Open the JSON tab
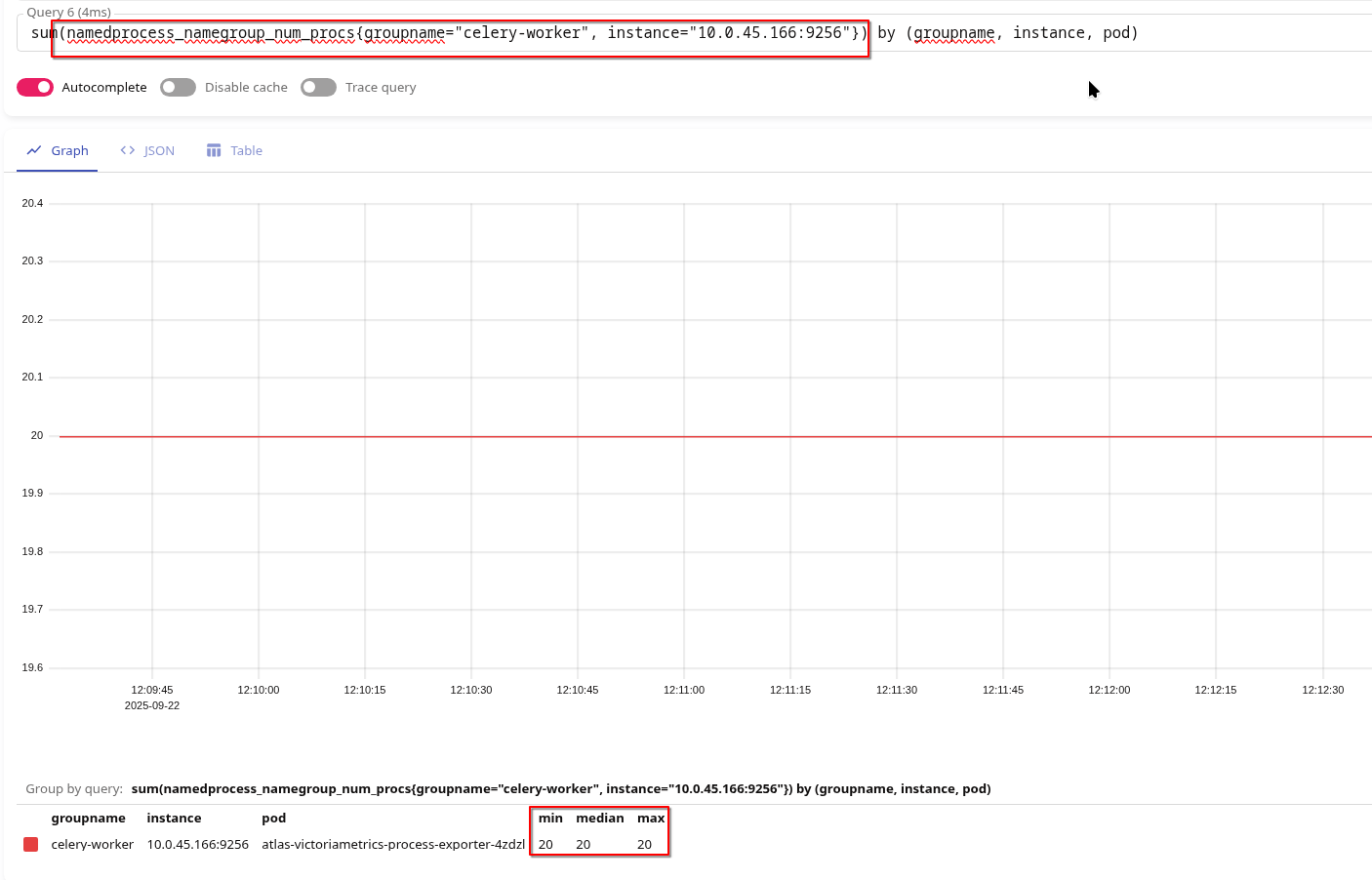1372x880 pixels. 147,151
